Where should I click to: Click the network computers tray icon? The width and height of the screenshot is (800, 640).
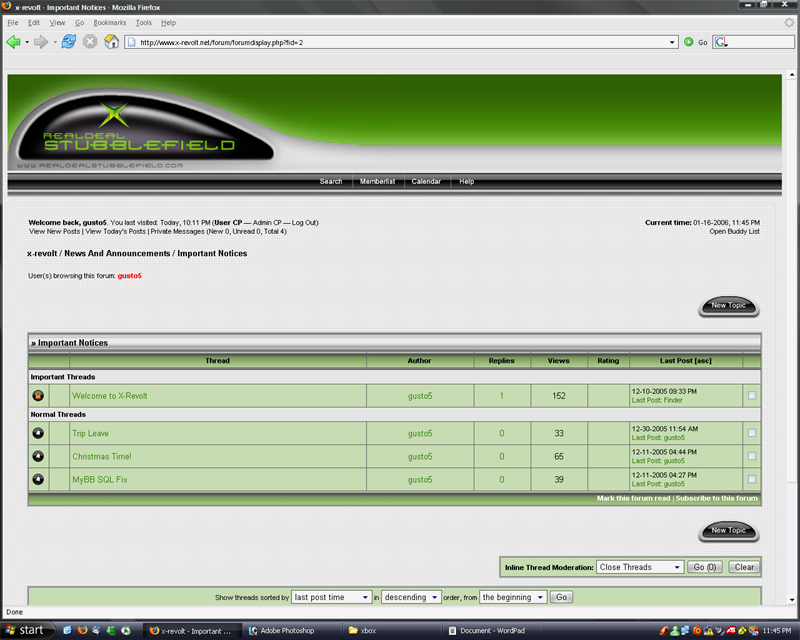pos(685,631)
